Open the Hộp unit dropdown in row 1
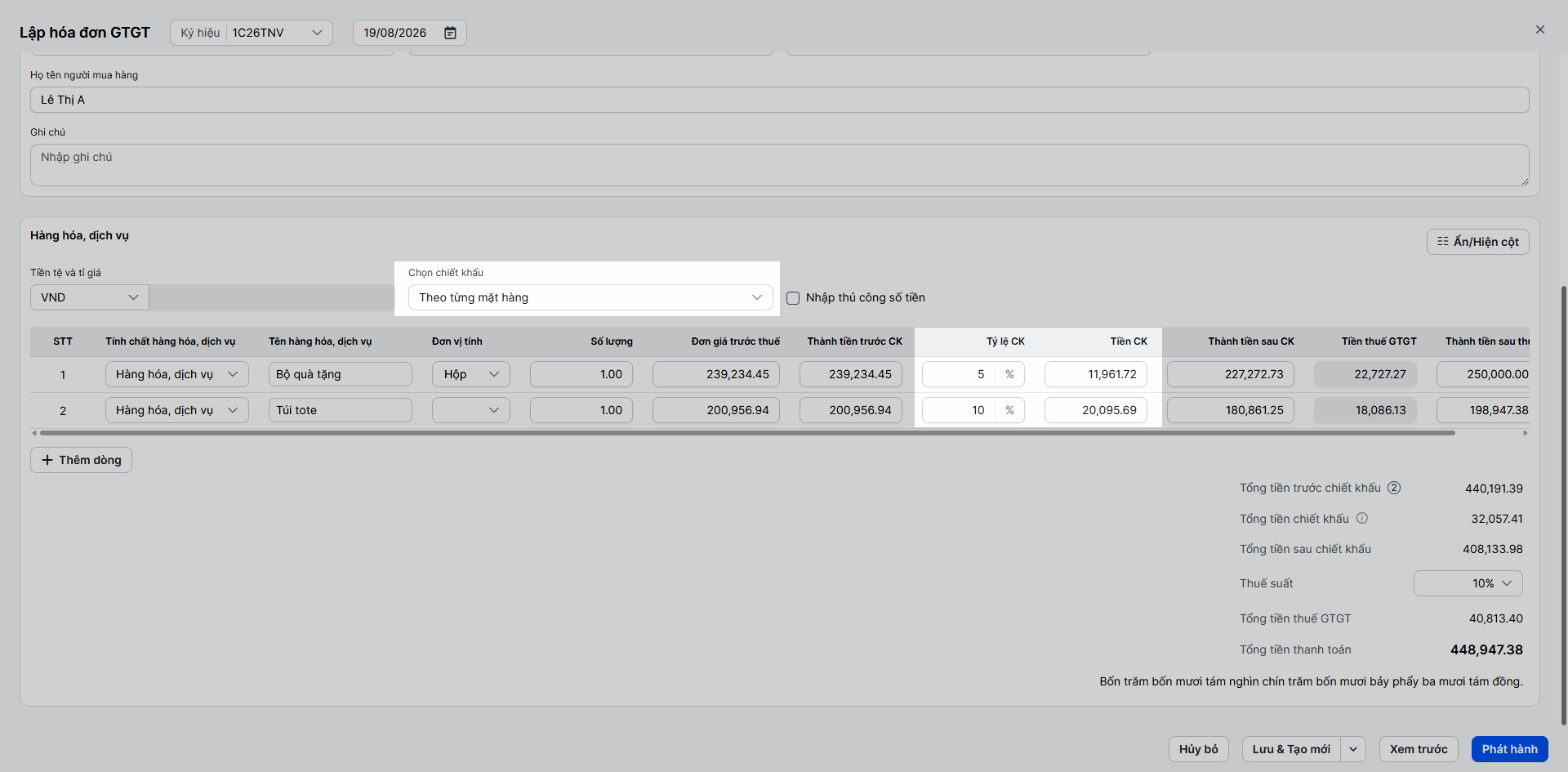This screenshot has width=1568, height=772. pos(471,374)
